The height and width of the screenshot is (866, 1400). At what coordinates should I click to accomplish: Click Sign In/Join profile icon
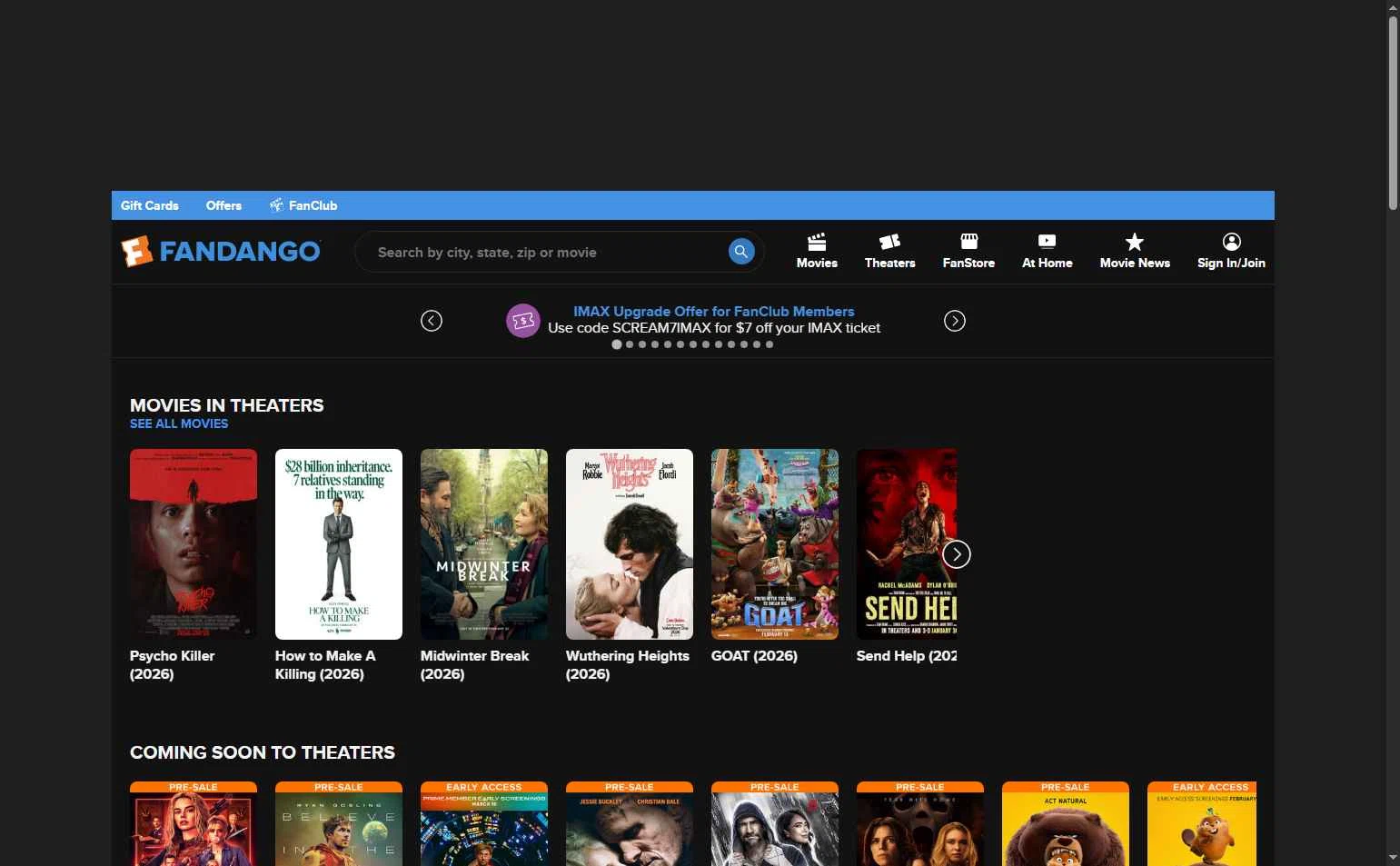1231,252
